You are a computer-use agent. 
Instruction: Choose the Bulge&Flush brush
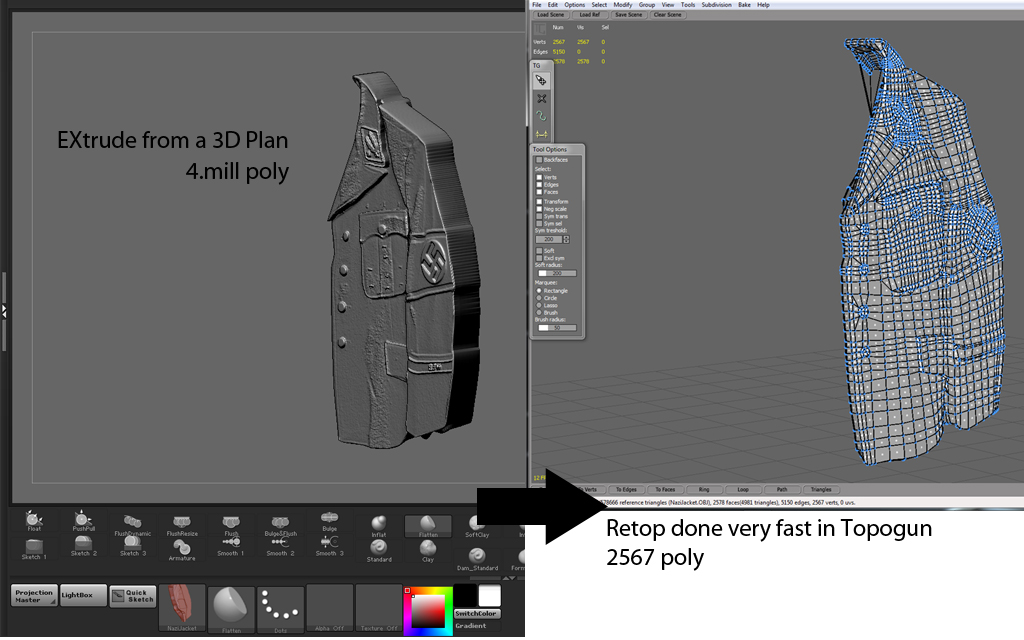click(281, 524)
